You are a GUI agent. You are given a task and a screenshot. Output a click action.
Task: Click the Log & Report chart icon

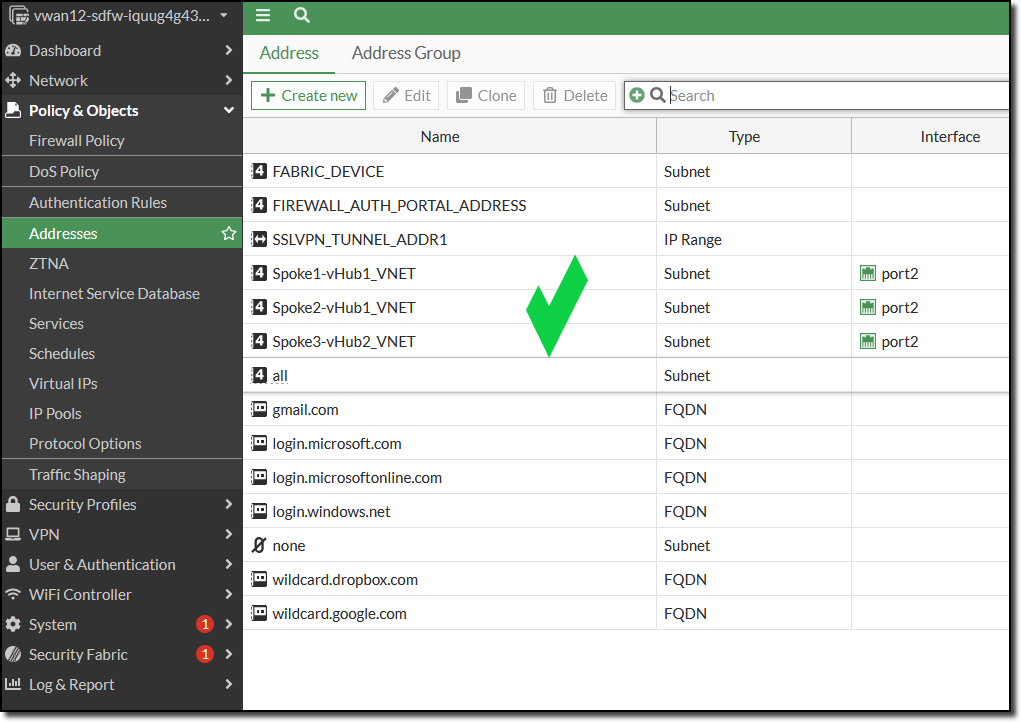pos(13,684)
